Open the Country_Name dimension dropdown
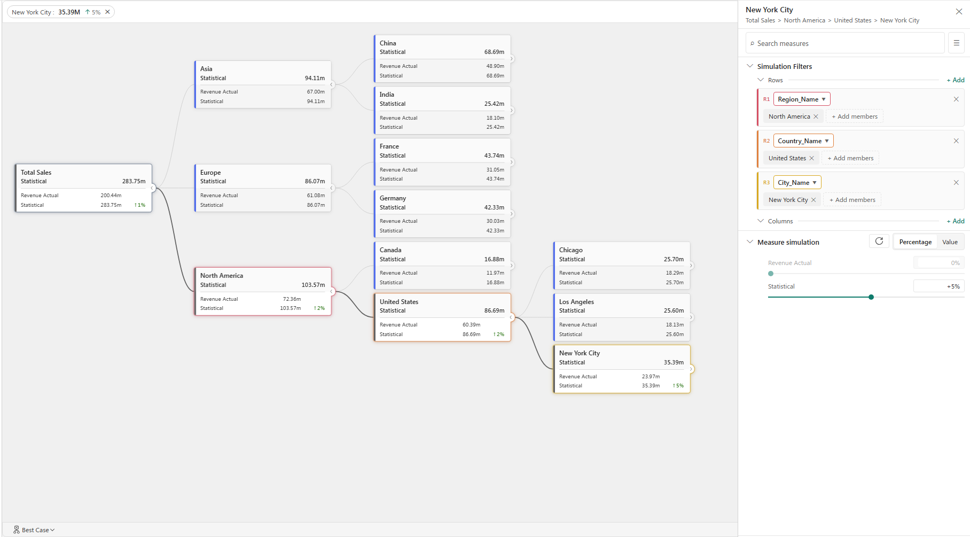This screenshot has height=537, width=970. tap(803, 141)
